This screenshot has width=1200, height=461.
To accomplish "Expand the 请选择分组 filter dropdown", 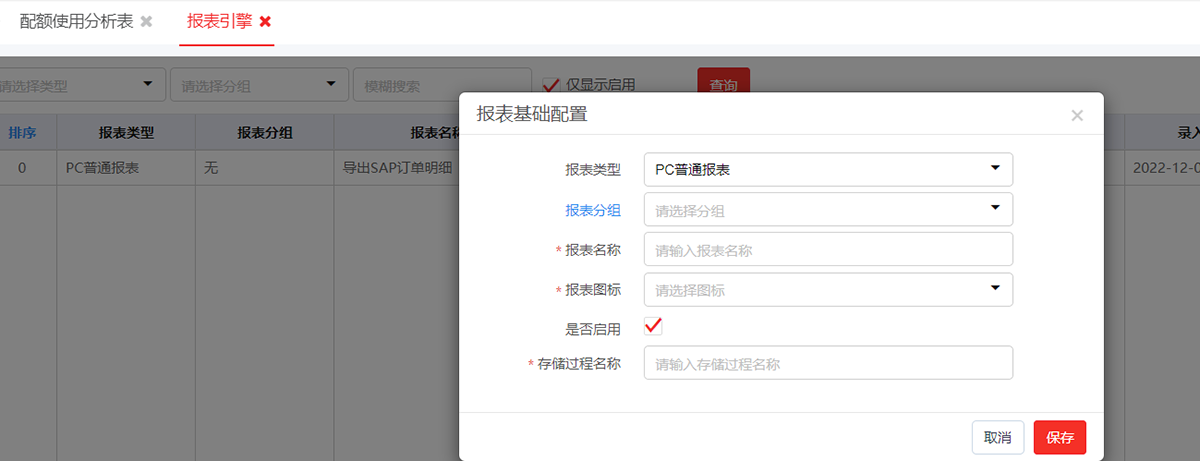I will [258, 85].
